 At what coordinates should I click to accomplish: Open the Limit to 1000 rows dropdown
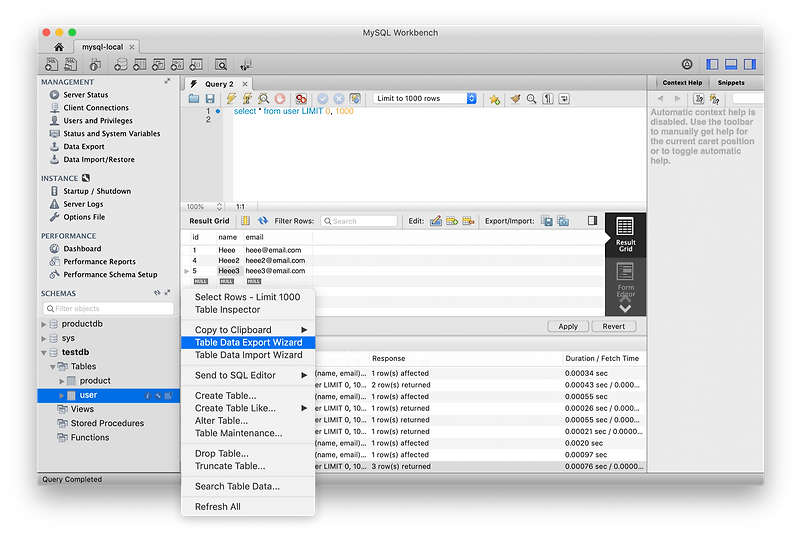pyautogui.click(x=425, y=98)
